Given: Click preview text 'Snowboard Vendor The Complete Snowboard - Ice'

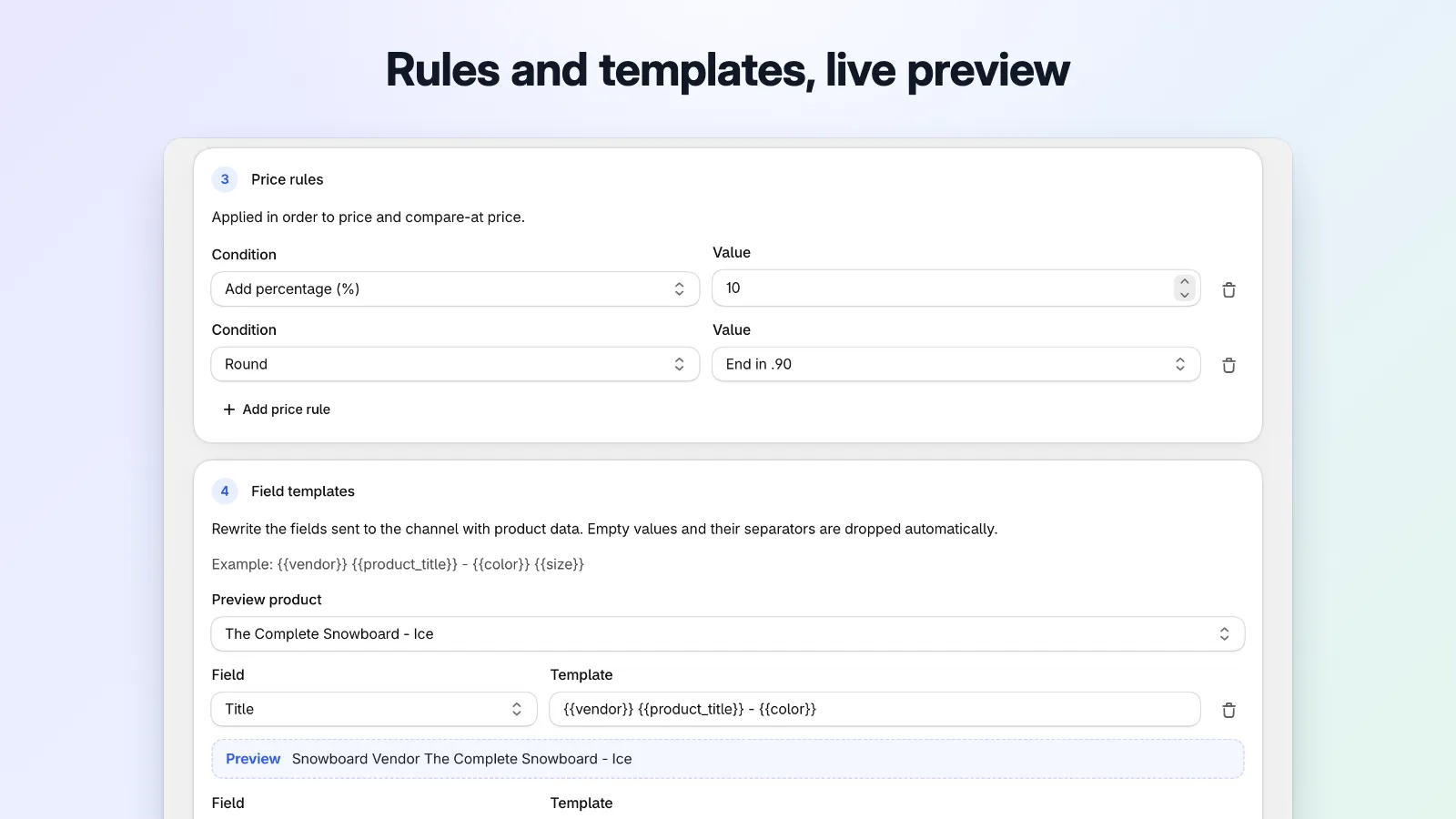Looking at the screenshot, I should 462,759.
